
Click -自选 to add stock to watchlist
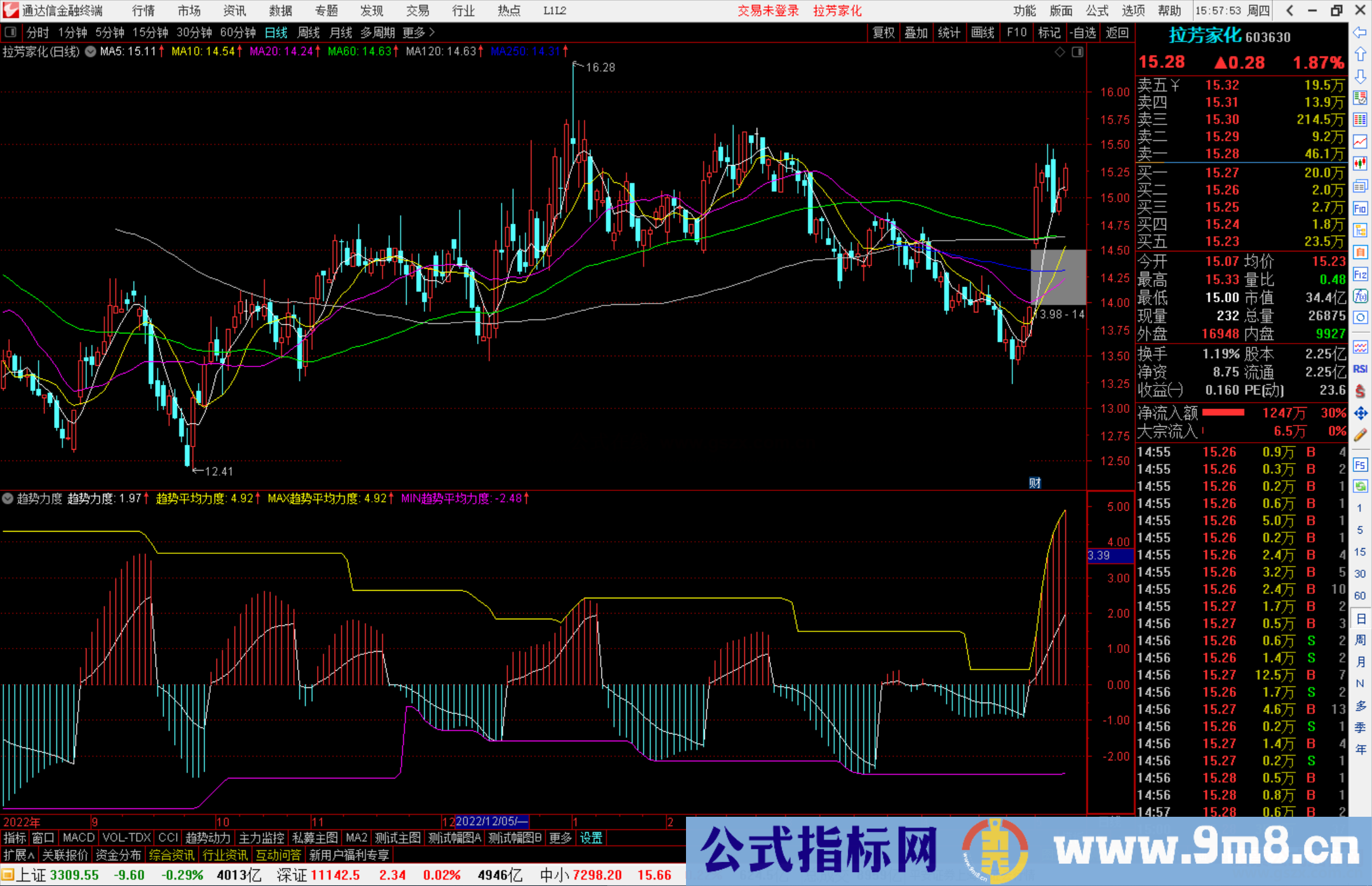click(1083, 32)
